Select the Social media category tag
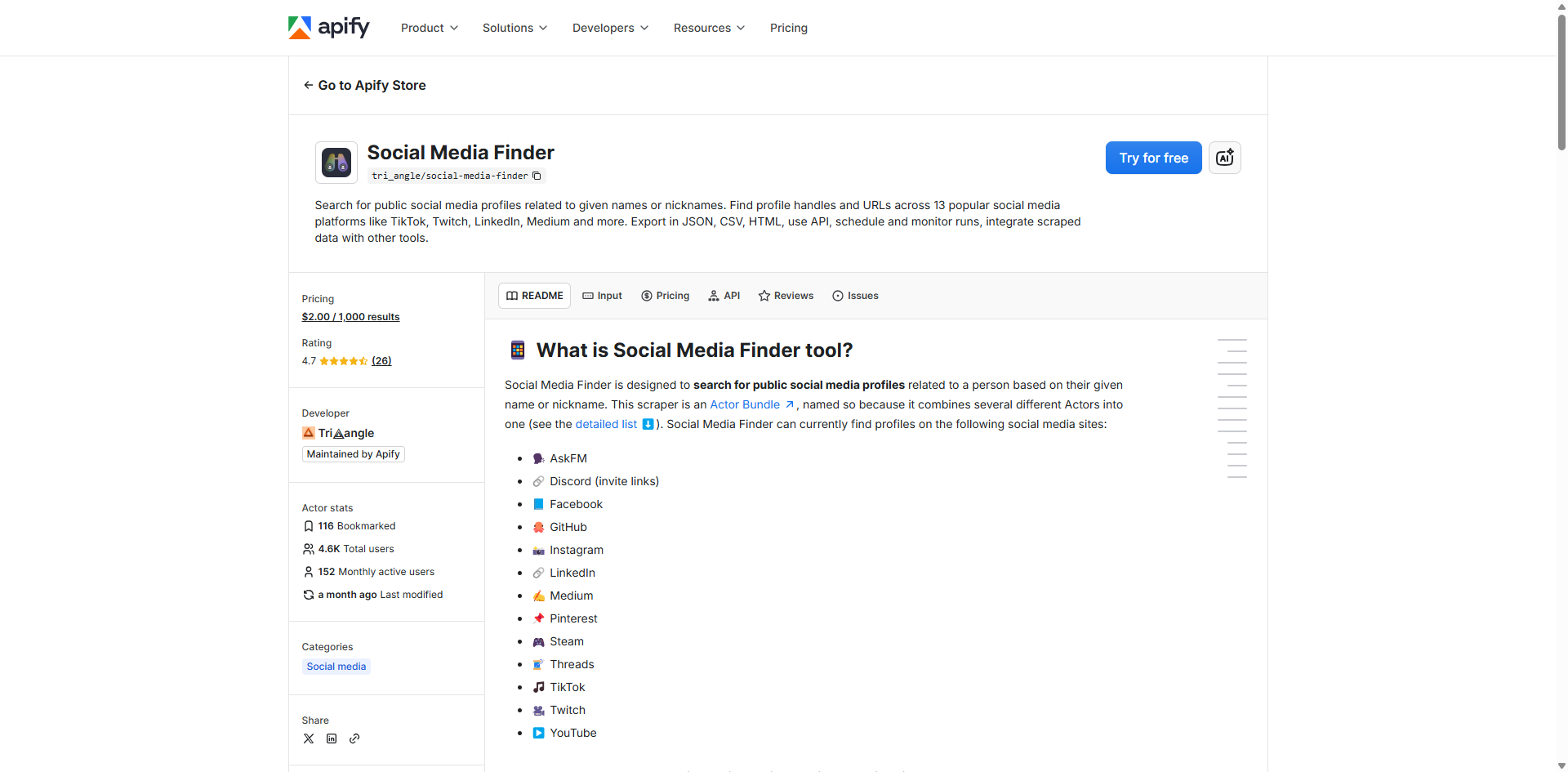The image size is (1568, 772). tap(335, 666)
